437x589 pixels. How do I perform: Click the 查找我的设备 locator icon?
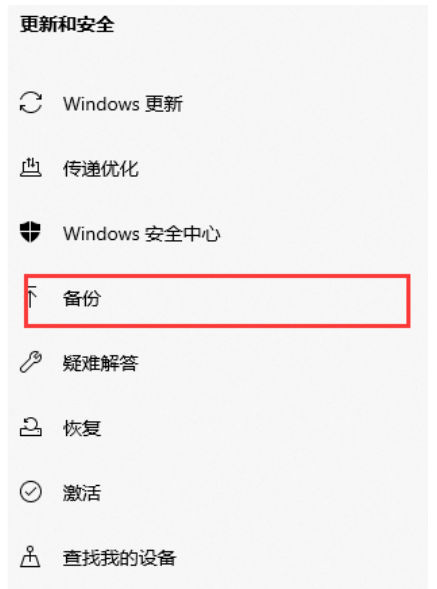(30, 556)
